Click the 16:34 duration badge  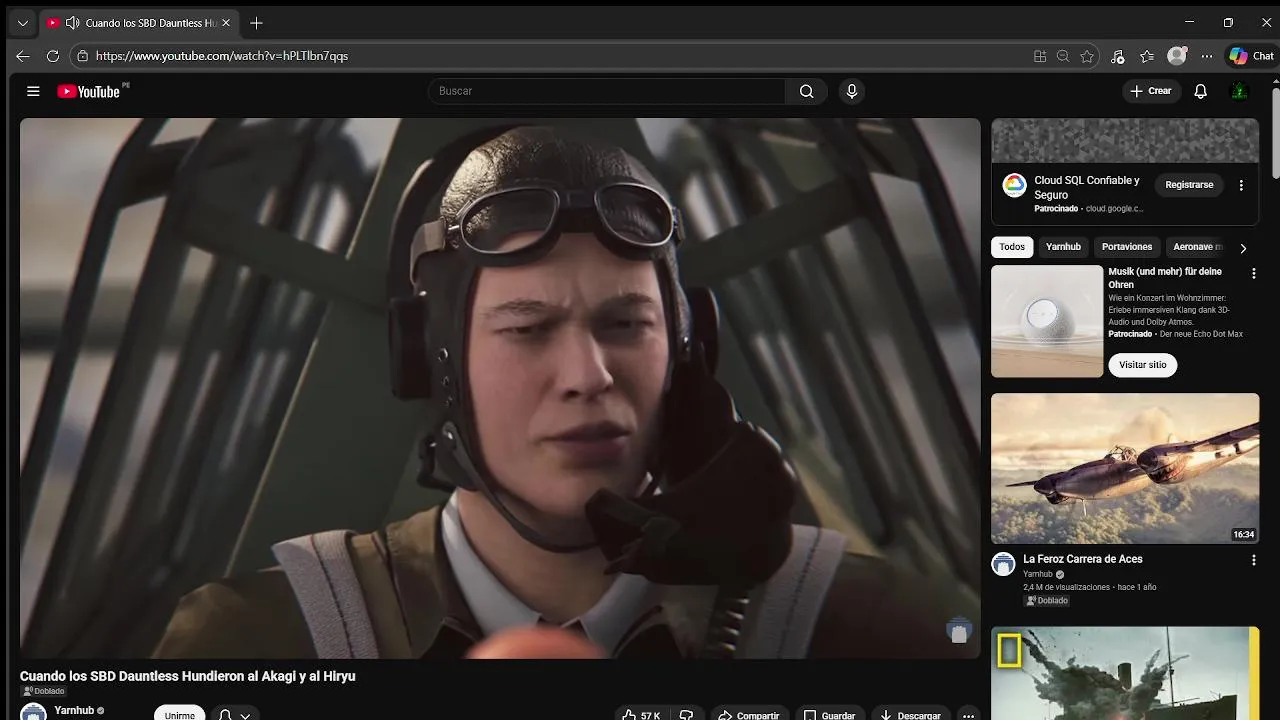(x=1243, y=535)
